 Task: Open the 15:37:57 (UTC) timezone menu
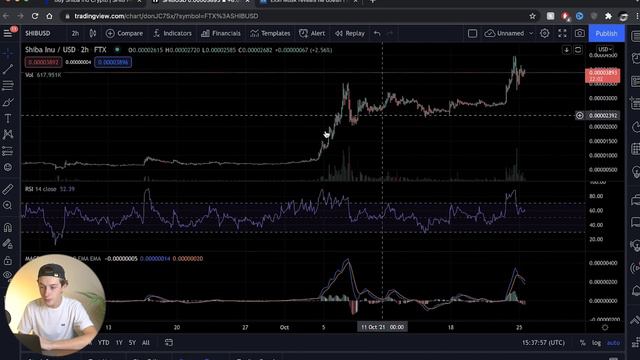(x=543, y=342)
